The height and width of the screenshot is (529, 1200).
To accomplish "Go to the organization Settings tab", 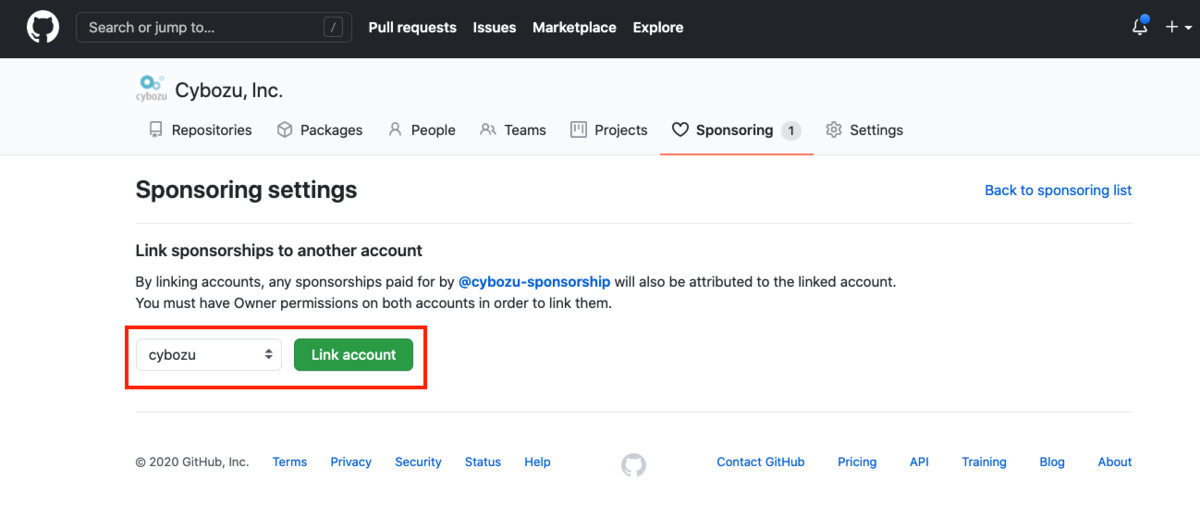I will pos(864,130).
